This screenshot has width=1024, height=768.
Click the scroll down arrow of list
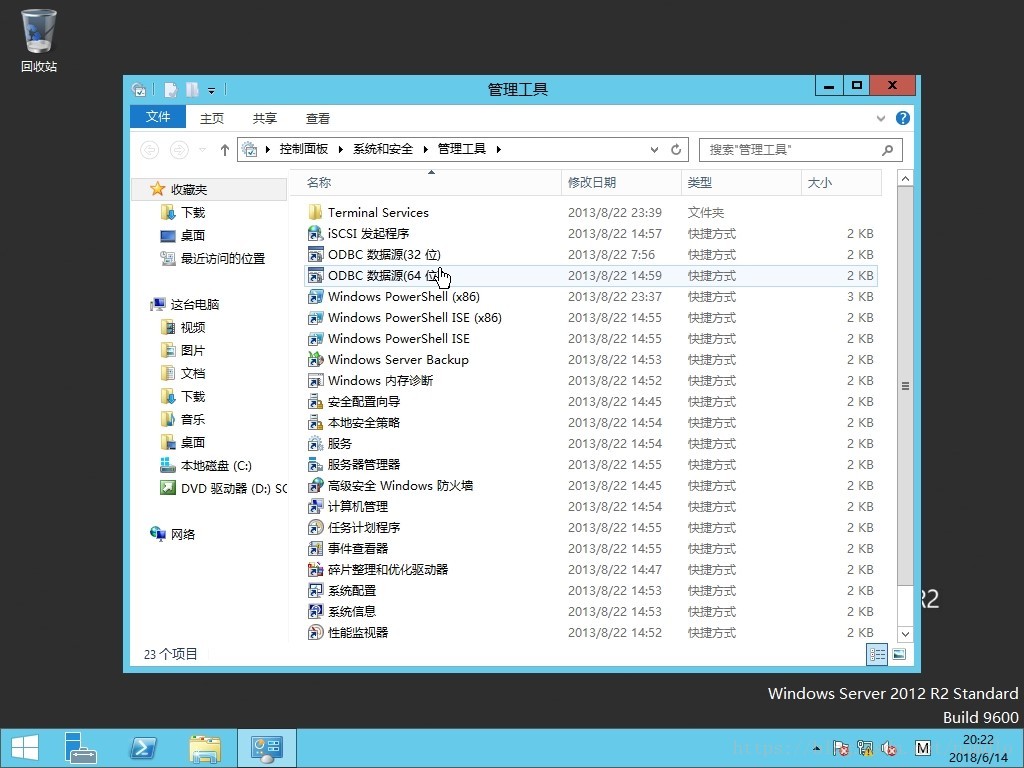pos(905,633)
